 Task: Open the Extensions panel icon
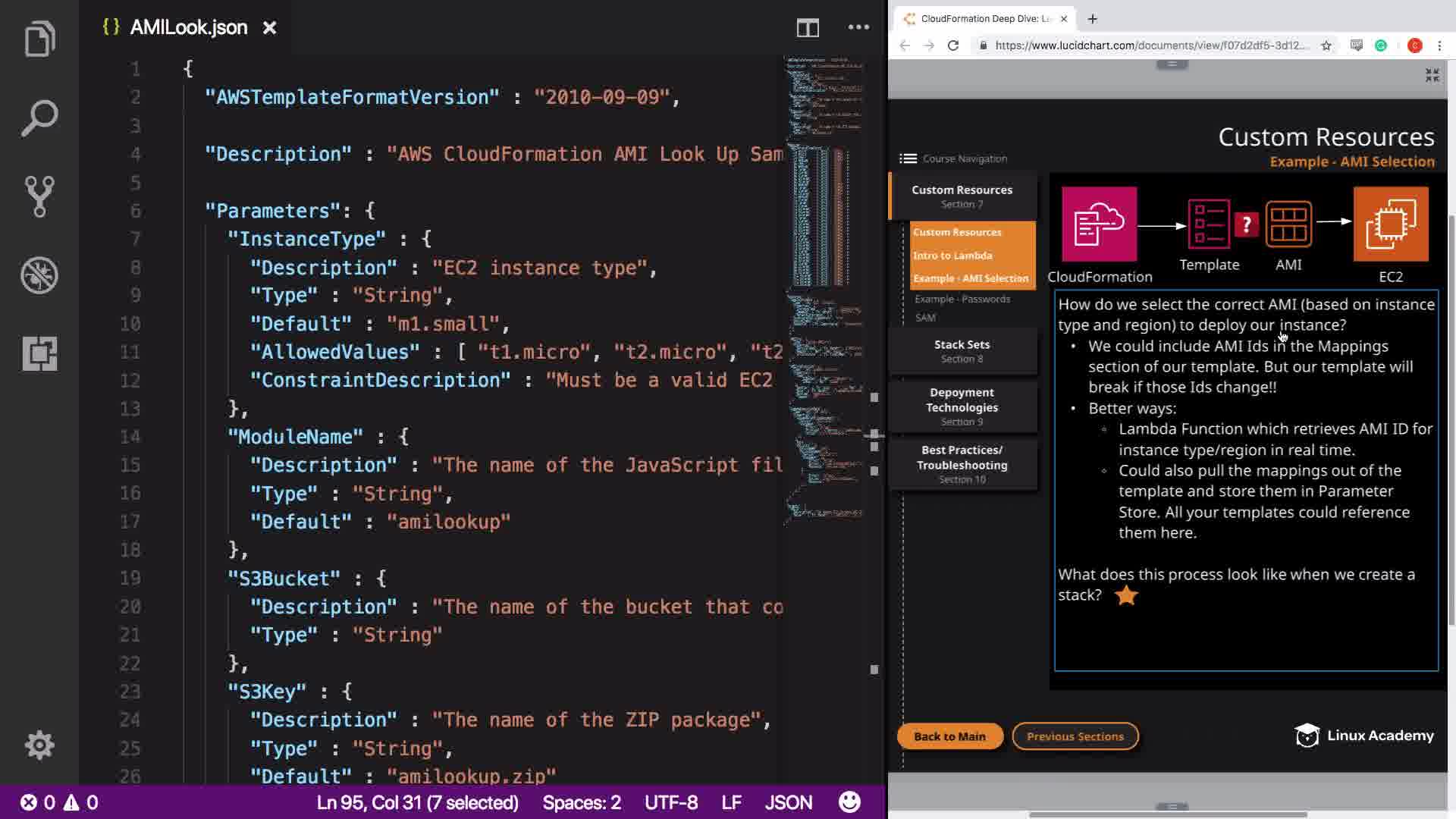point(39,353)
